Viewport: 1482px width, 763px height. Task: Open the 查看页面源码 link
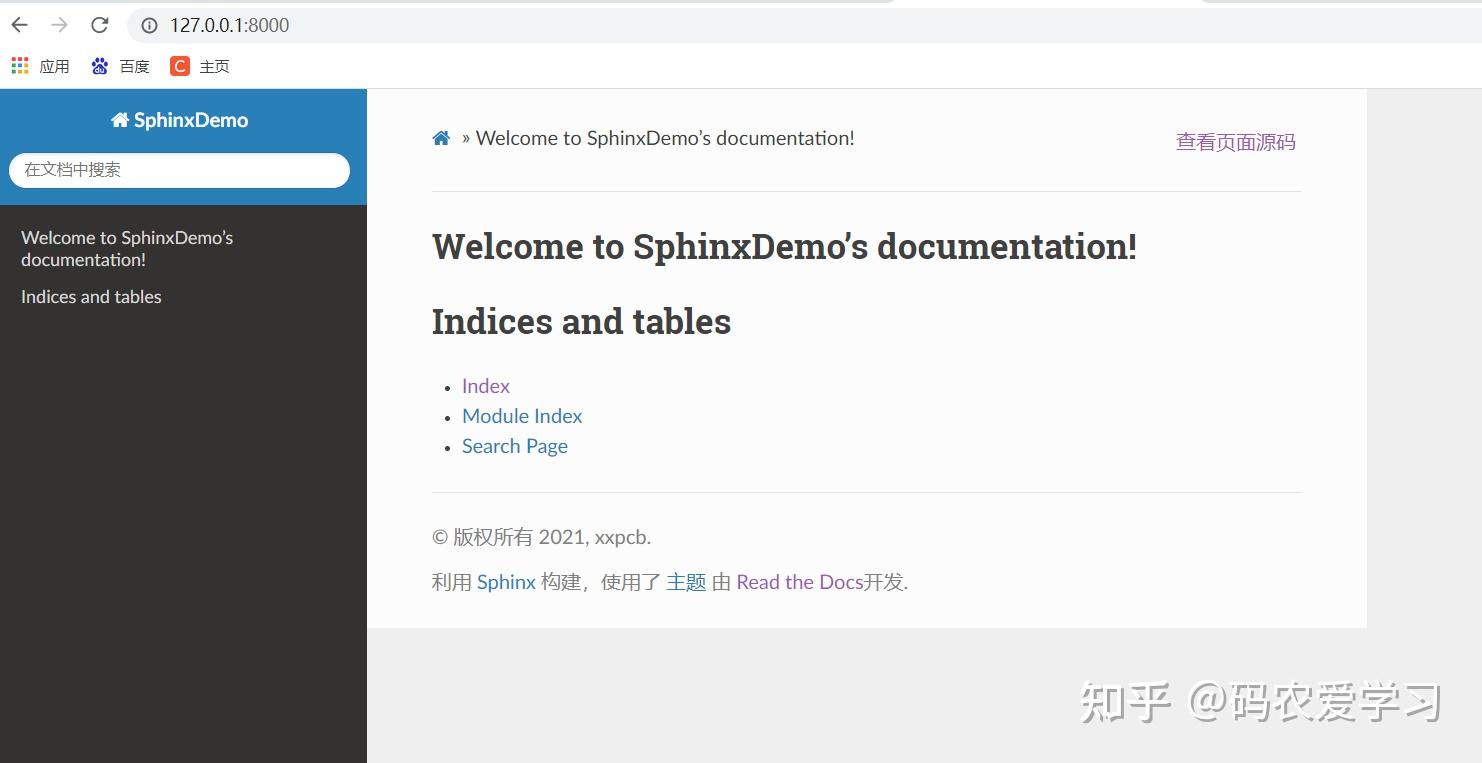click(x=1235, y=141)
